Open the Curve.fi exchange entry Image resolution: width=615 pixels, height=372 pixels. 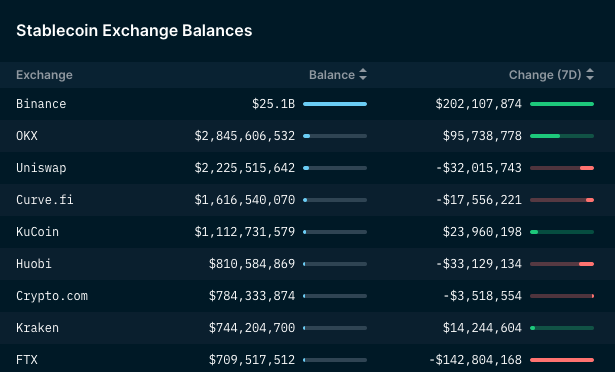click(45, 200)
